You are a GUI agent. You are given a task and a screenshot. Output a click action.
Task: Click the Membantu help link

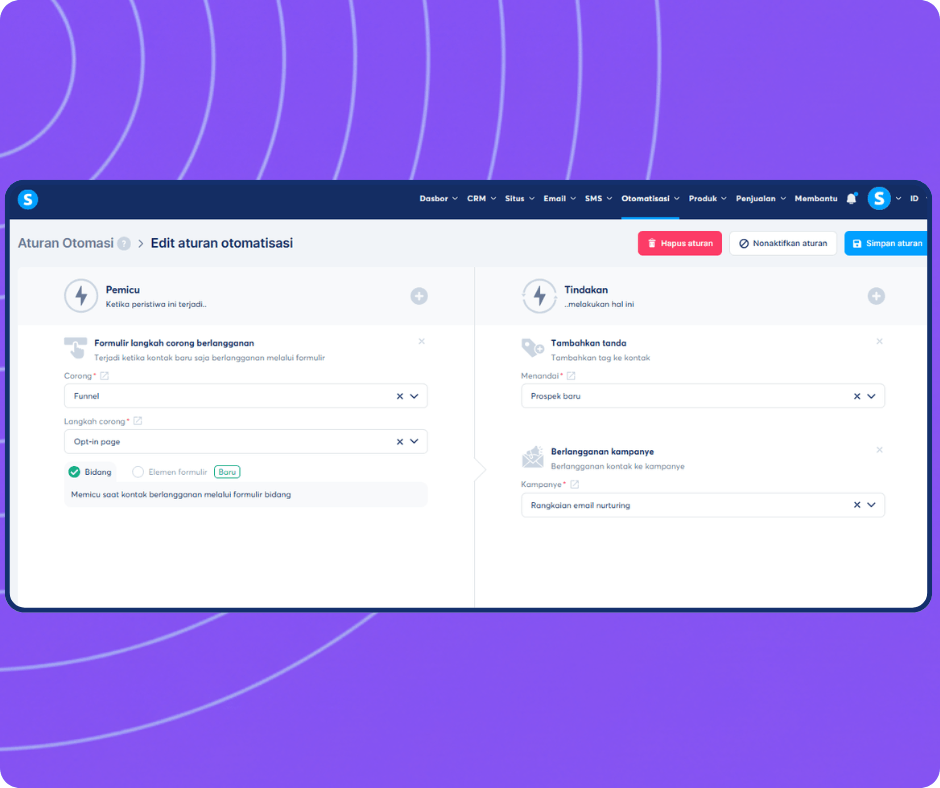click(816, 198)
